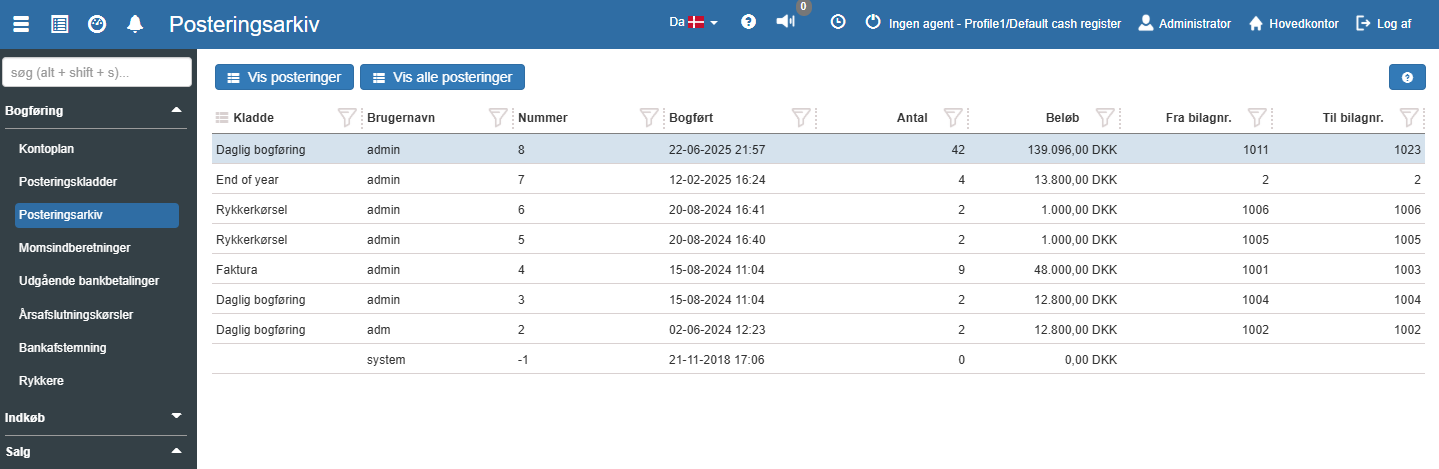The height and width of the screenshot is (469, 1439).
Task: Click the Vis alle posteringer button
Action: [x=442, y=77]
